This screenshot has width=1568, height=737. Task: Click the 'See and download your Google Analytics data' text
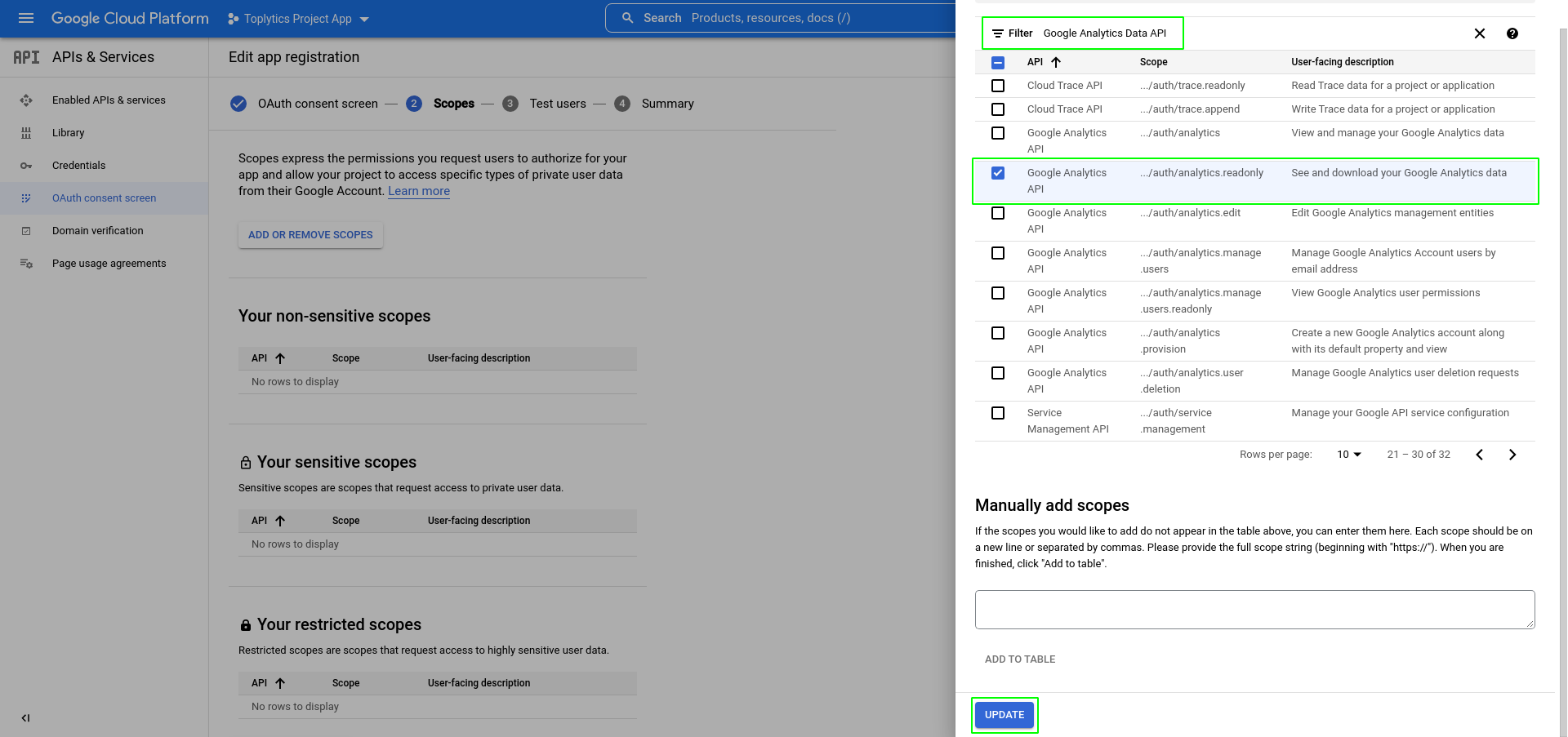click(1399, 173)
